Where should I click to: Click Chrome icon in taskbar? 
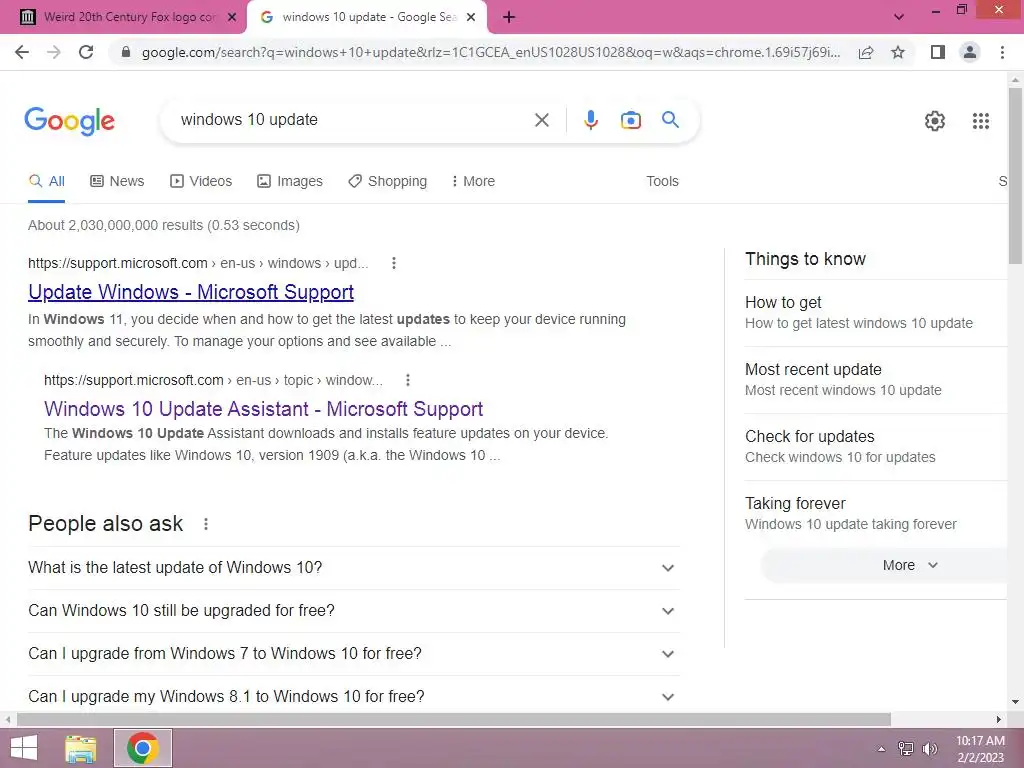(143, 748)
